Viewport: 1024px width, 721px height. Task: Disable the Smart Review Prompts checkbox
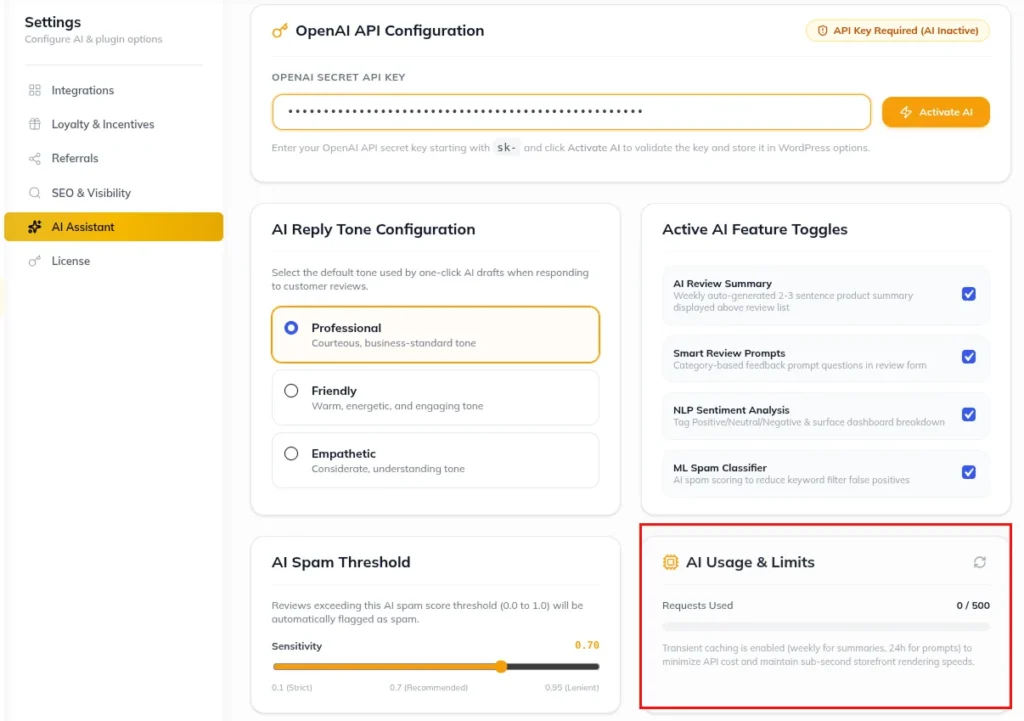pos(968,357)
